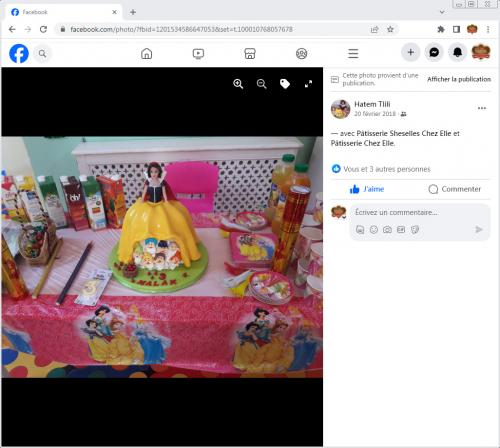Zoom out of the photo
Image resolution: width=500 pixels, height=448 pixels.
[262, 84]
